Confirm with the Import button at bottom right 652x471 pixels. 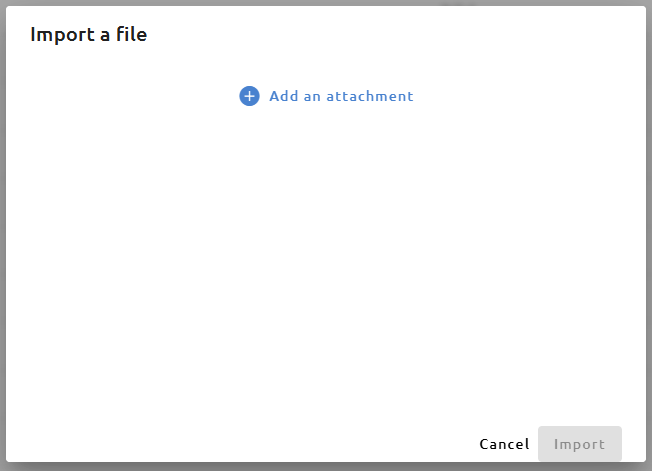[580, 444]
